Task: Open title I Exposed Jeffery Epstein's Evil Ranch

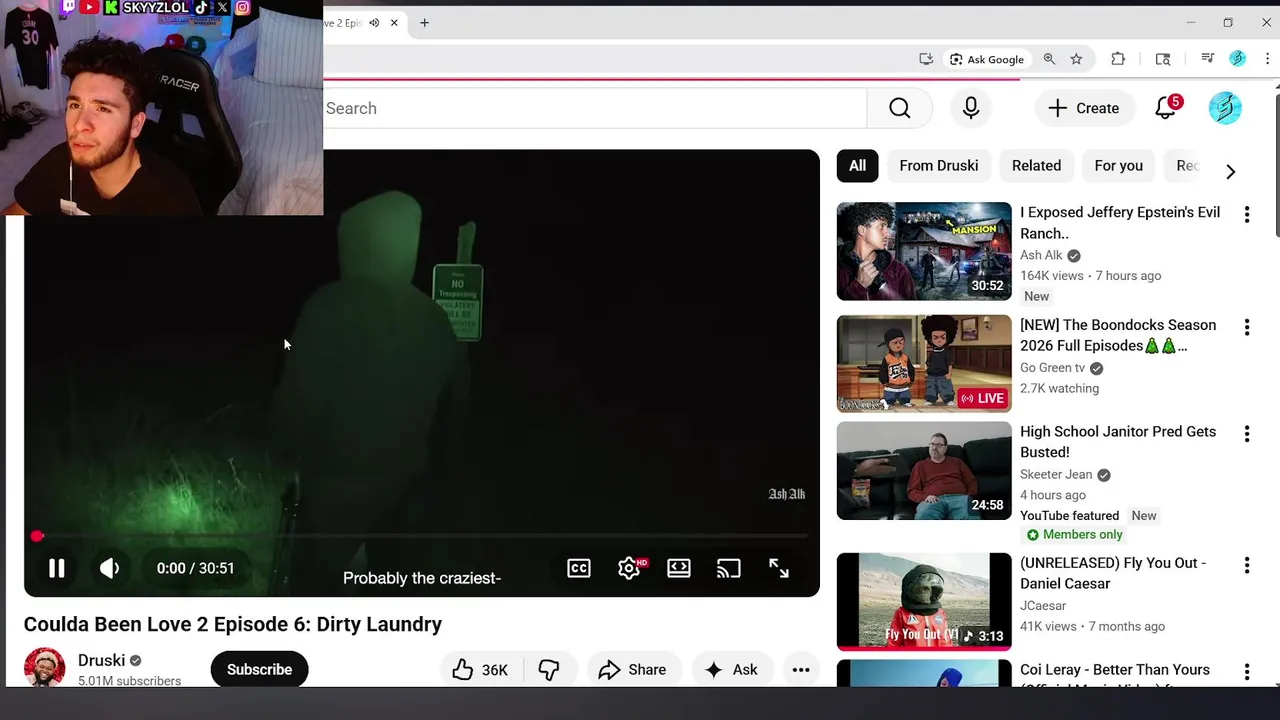Action: point(1120,223)
